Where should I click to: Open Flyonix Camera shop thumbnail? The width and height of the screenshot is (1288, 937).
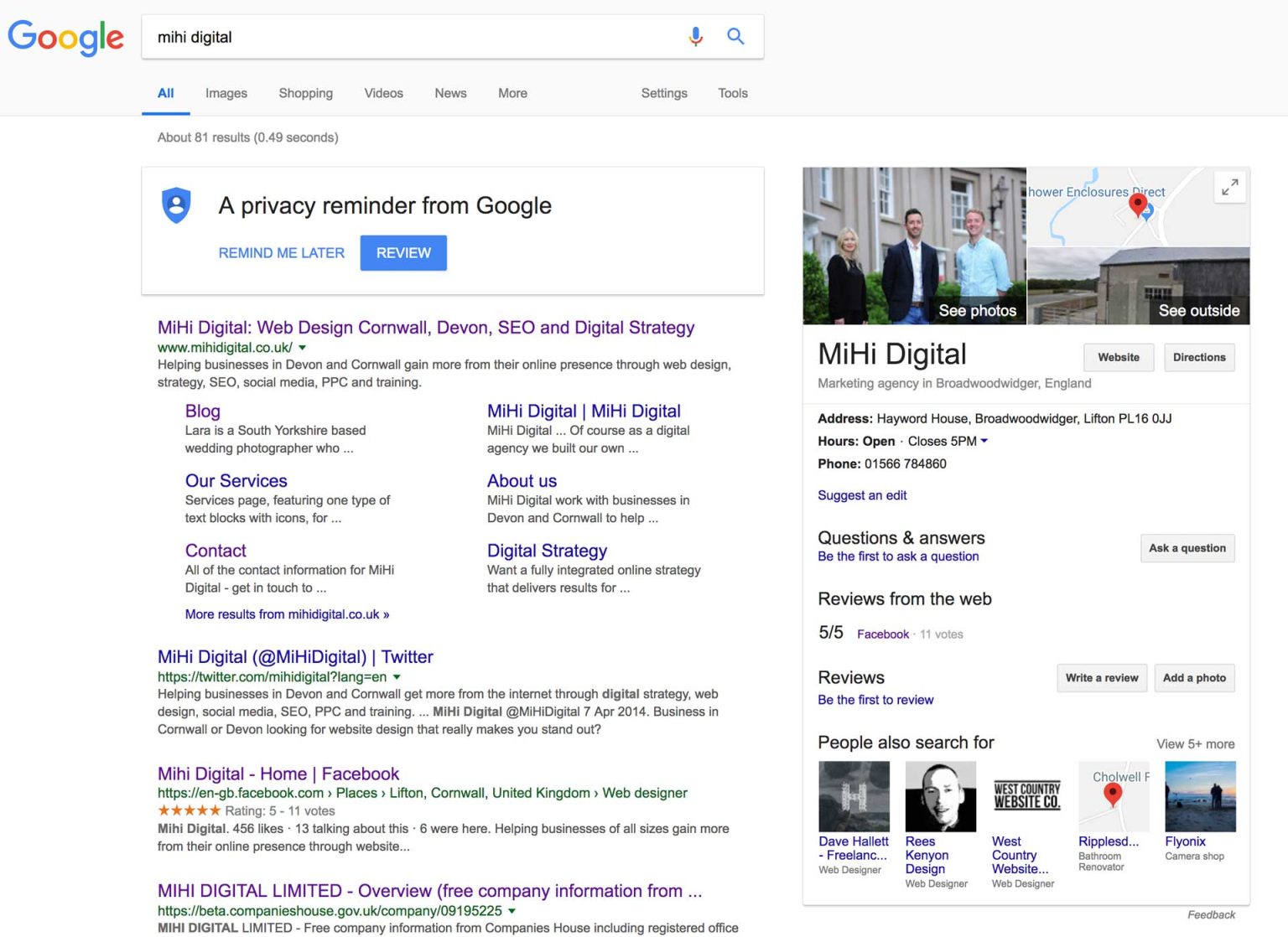[x=1200, y=796]
